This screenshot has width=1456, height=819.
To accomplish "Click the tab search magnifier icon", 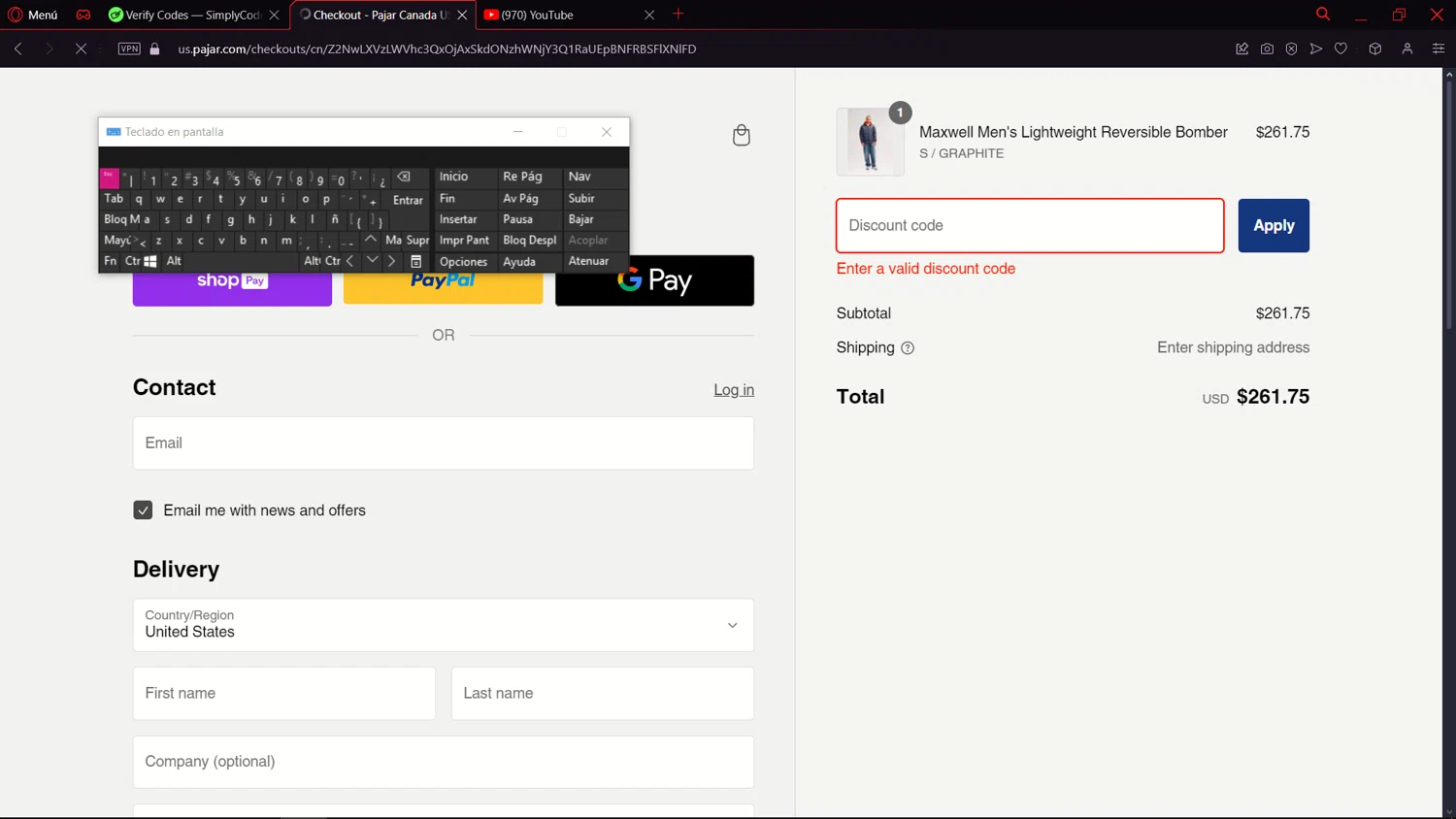I will tap(1322, 14).
